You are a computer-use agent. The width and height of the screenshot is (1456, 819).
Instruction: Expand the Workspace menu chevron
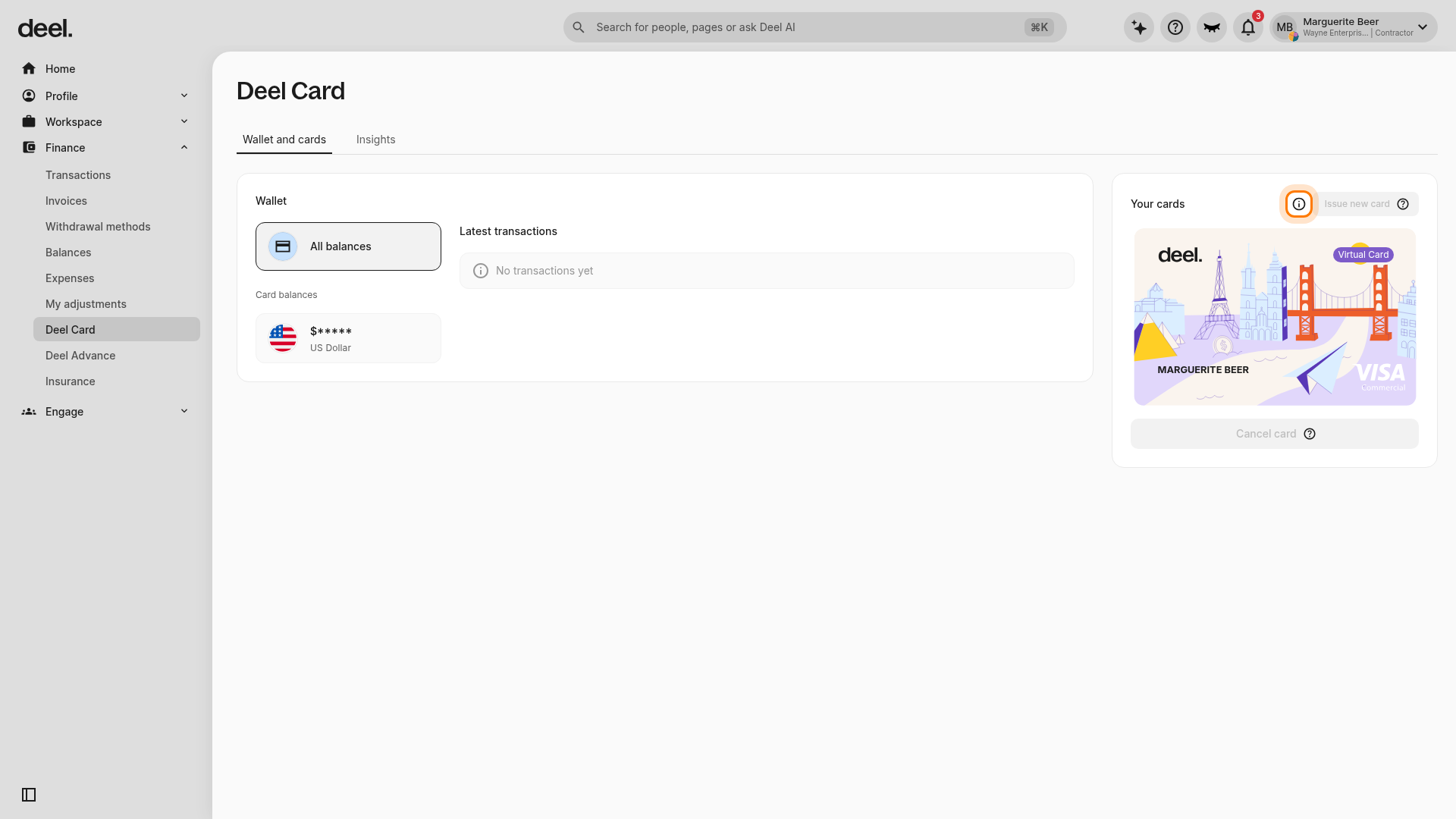(x=184, y=121)
